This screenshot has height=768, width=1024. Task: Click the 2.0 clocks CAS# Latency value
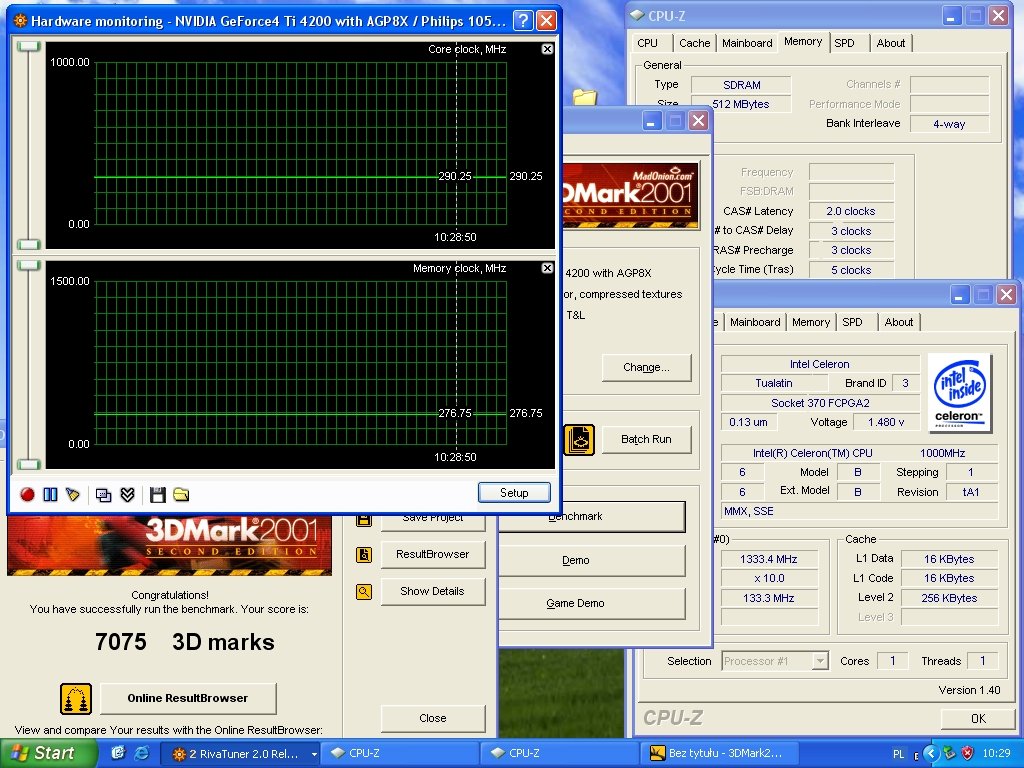coord(850,211)
